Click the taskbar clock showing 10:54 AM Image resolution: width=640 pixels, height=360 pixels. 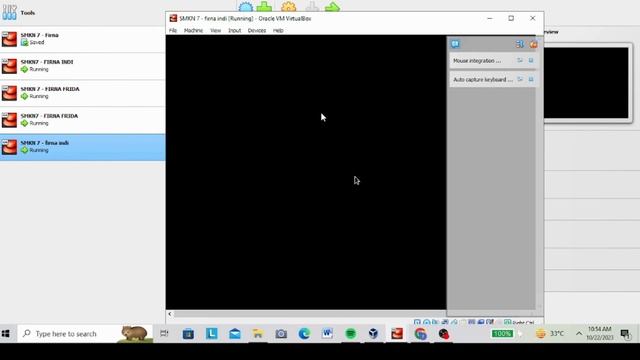[x=600, y=333]
